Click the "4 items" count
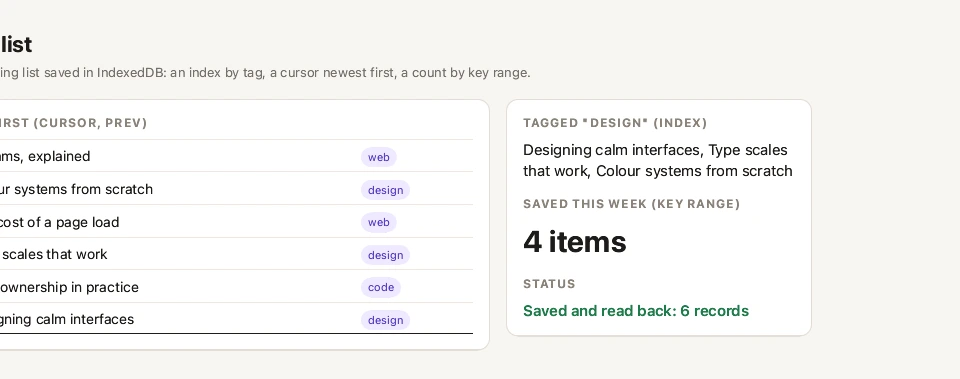This screenshot has width=960, height=379. point(574,242)
